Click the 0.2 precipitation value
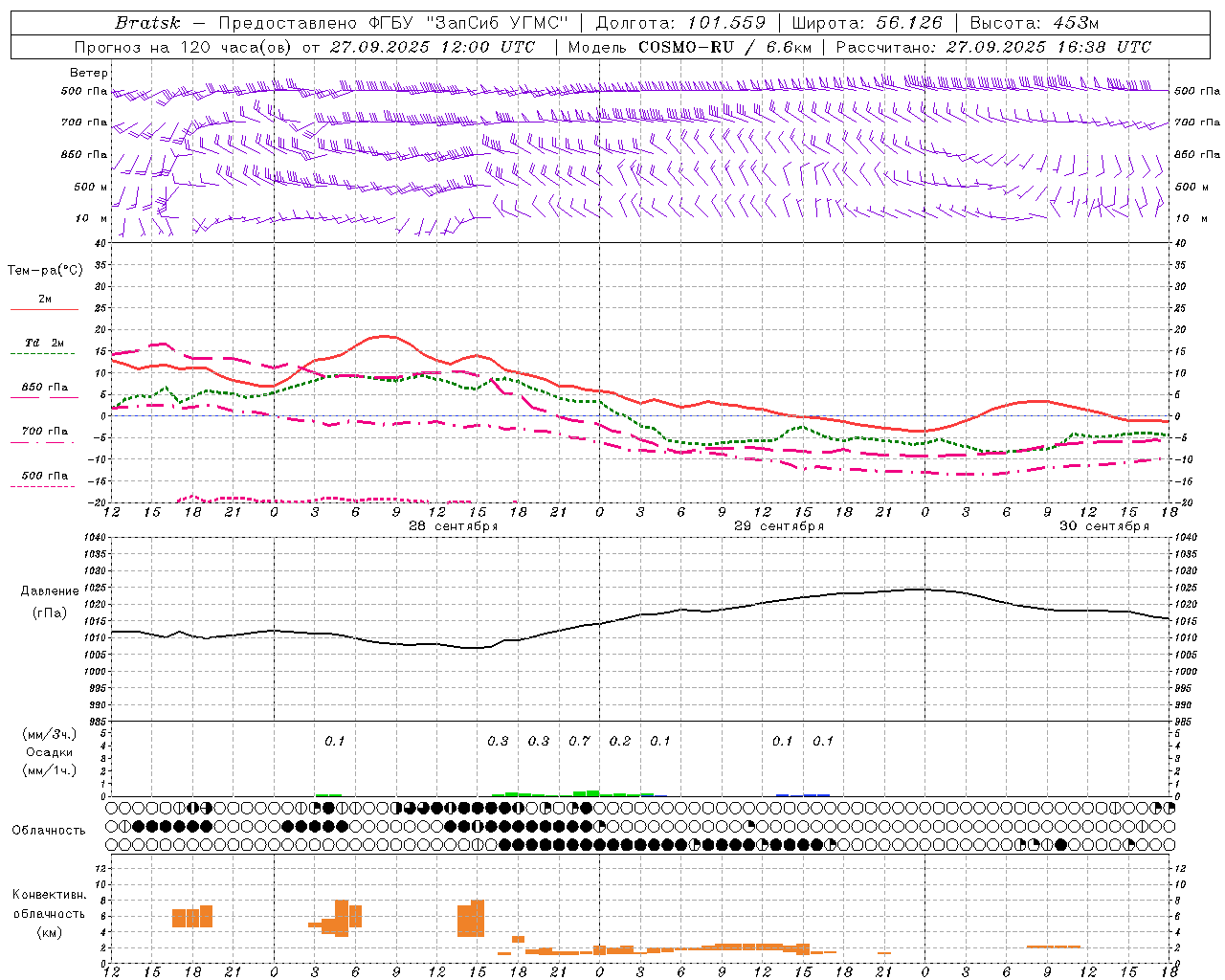Image resolution: width=1225 pixels, height=980 pixels. (620, 741)
